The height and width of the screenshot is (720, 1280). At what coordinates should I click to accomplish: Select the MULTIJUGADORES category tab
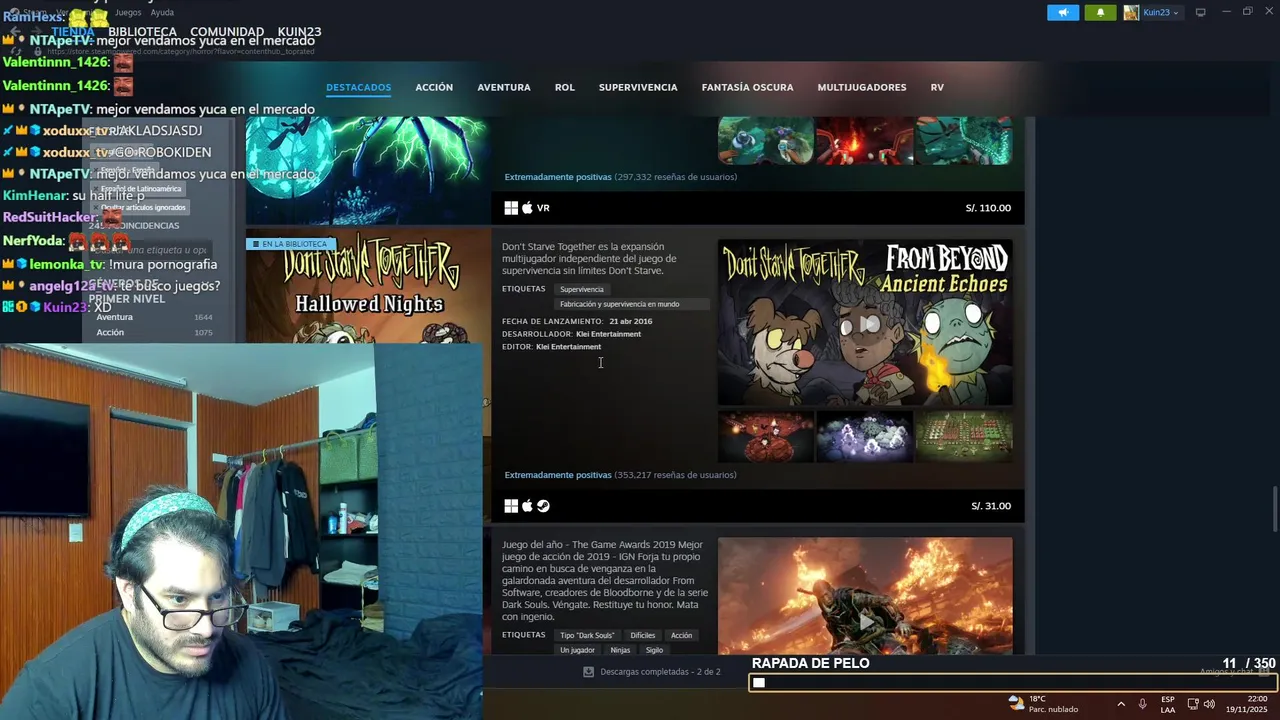pyautogui.click(x=862, y=87)
